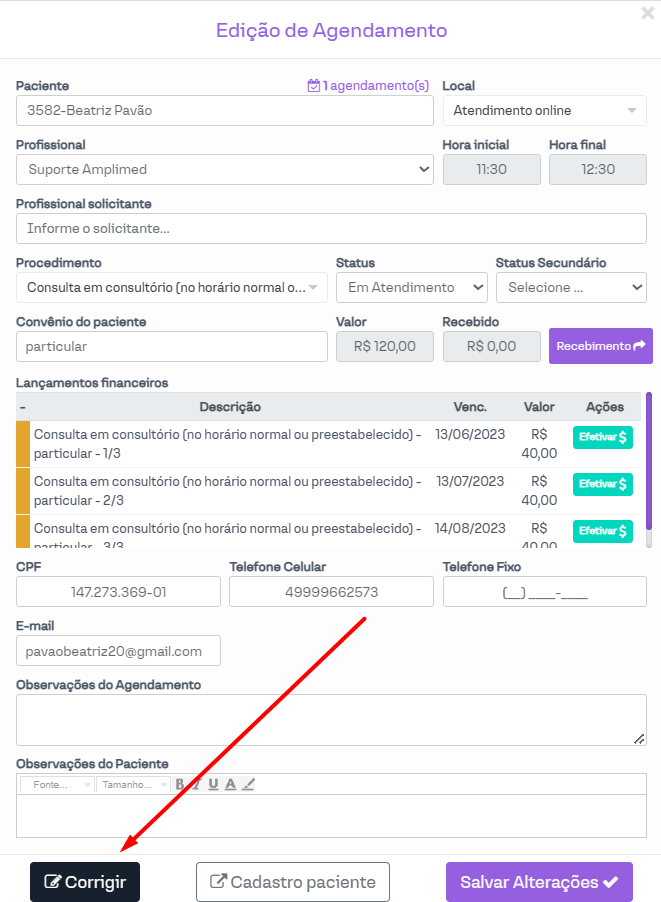Expand the Procedimento dropdown
661x902 pixels.
coord(172,288)
